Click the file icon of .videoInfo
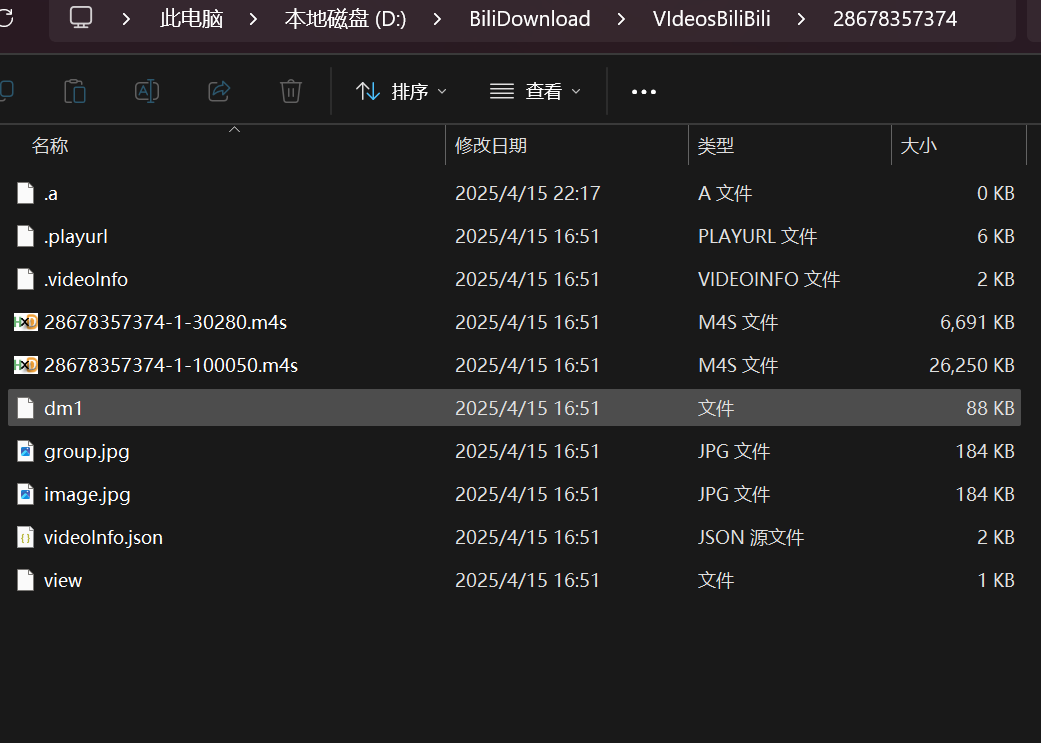The width and height of the screenshot is (1041, 743). click(x=25, y=280)
